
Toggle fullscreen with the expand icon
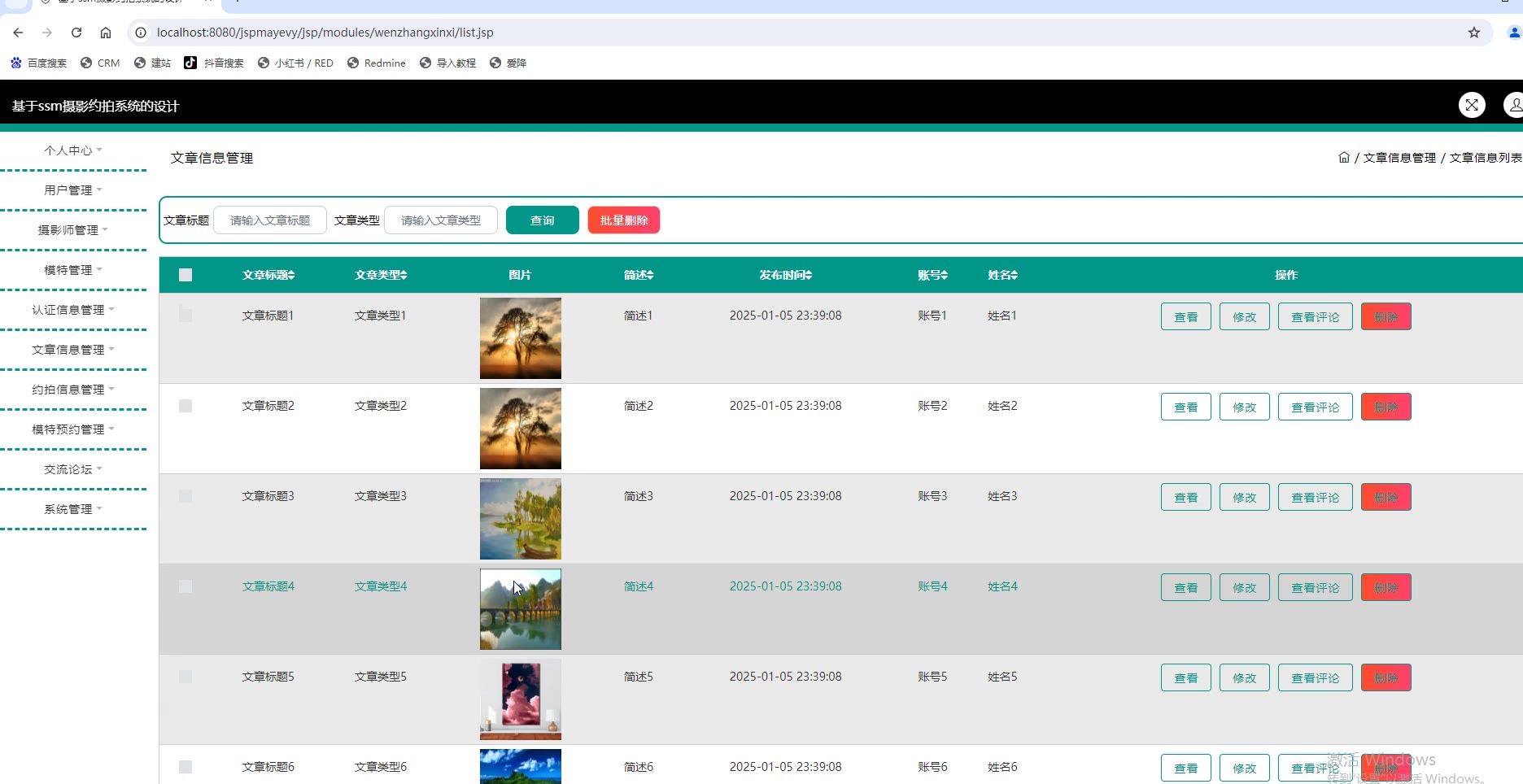1472,105
